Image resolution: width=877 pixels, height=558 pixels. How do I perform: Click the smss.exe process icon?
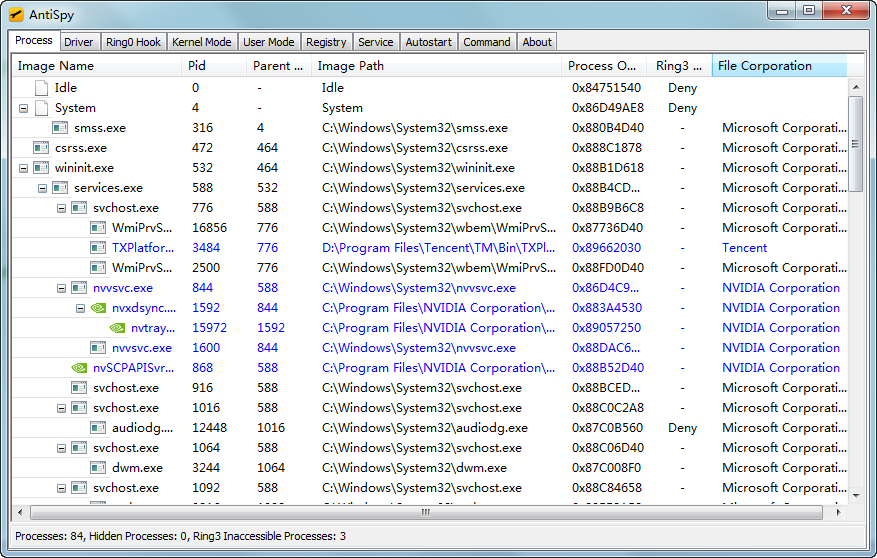pyautogui.click(x=60, y=128)
